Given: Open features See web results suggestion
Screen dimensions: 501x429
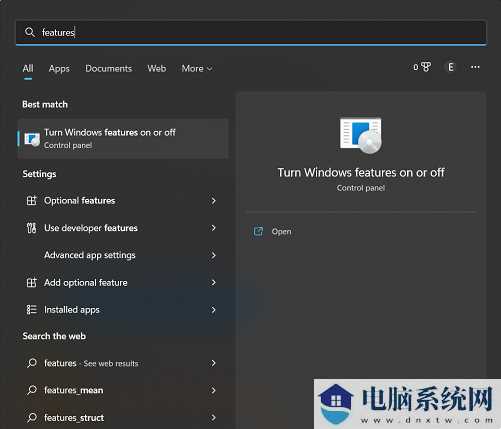Looking at the screenshot, I should click(x=123, y=363).
